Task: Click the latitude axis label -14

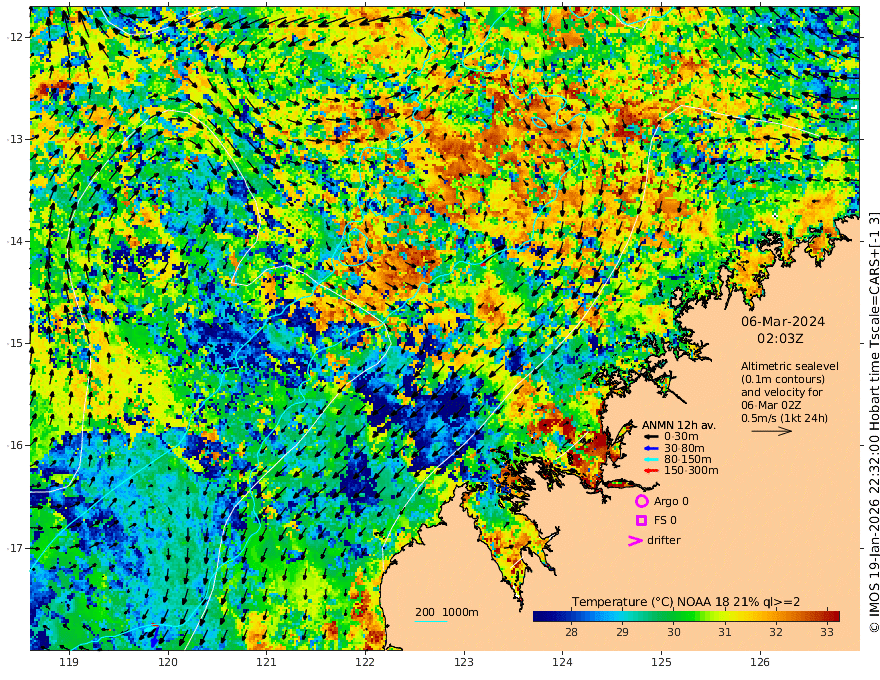Action: 15,241
